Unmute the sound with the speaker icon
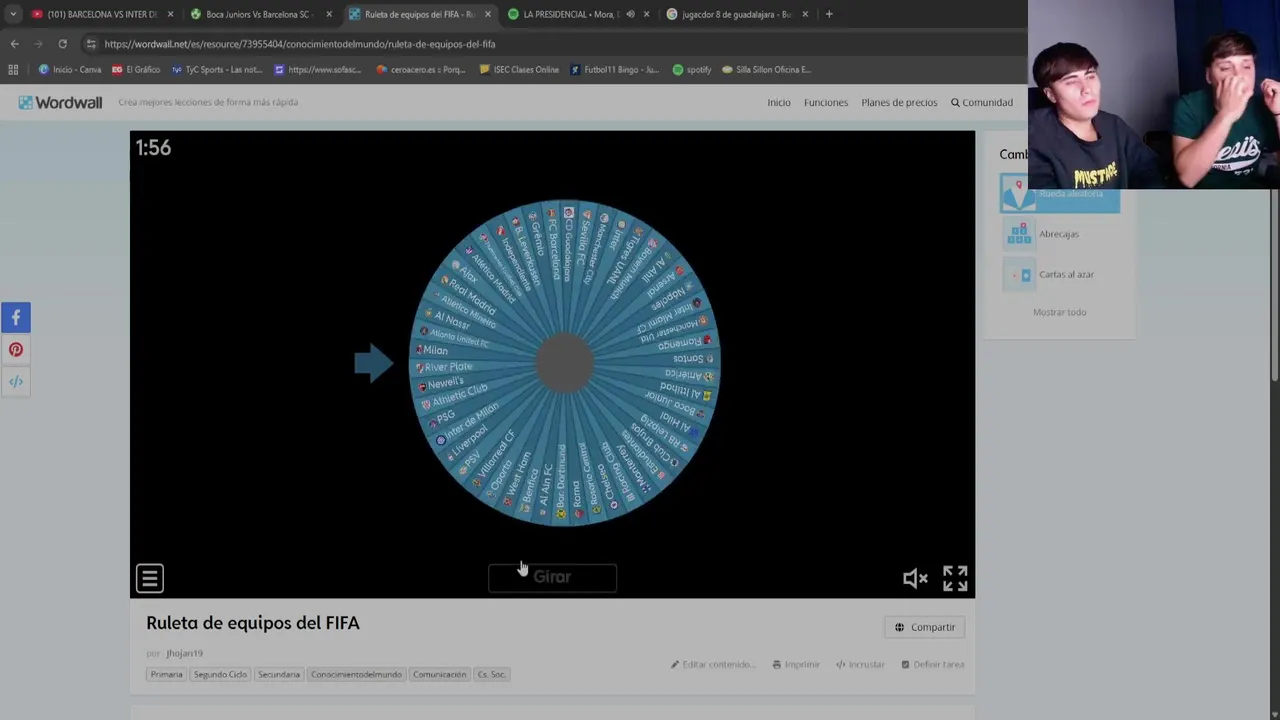The height and width of the screenshot is (720, 1280). (x=914, y=578)
